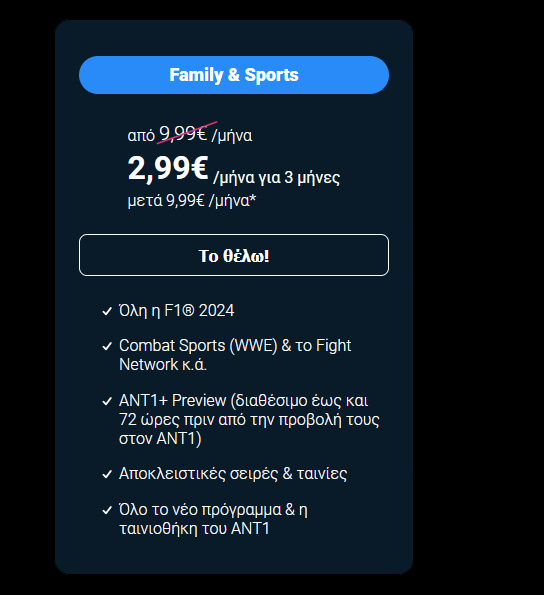Select the Combat Sports (WWE) & Fight Network text
This screenshot has height=595, width=544.
[235, 355]
